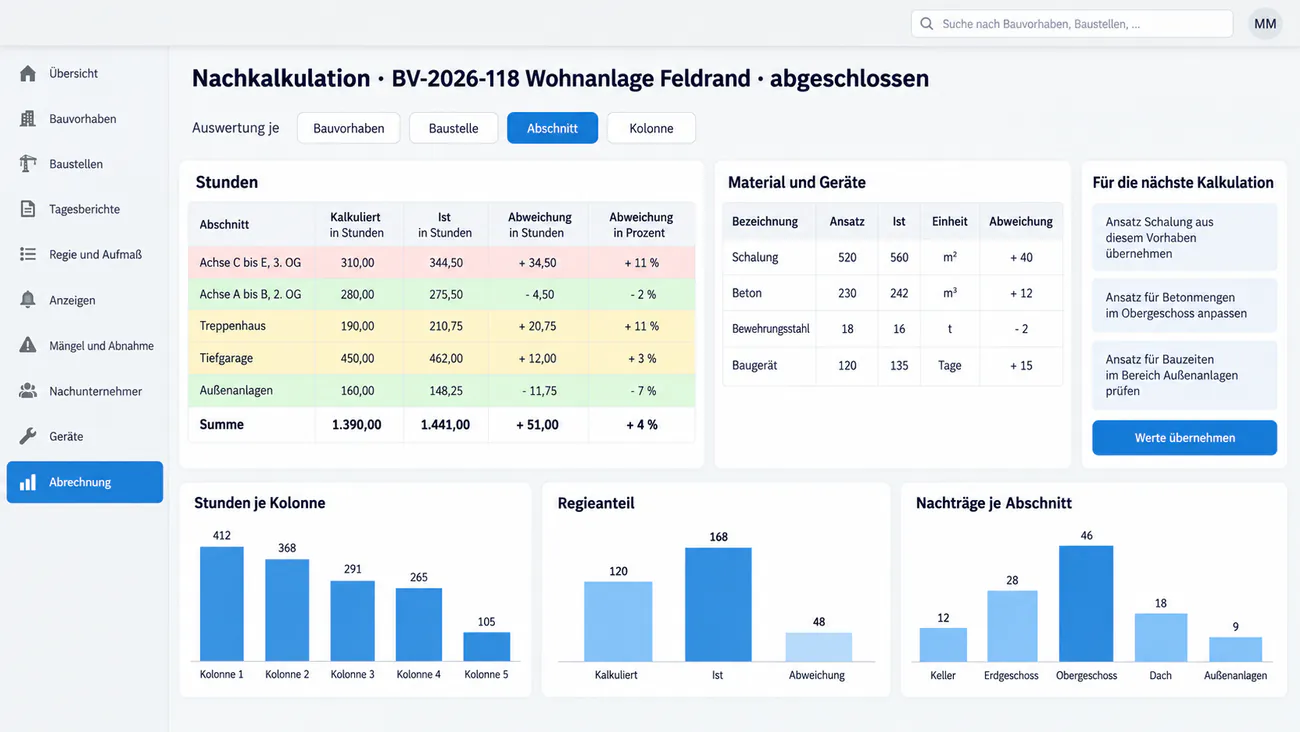This screenshot has height=732, width=1300.
Task: Click the Tiefgarage row label
Action: [226, 358]
